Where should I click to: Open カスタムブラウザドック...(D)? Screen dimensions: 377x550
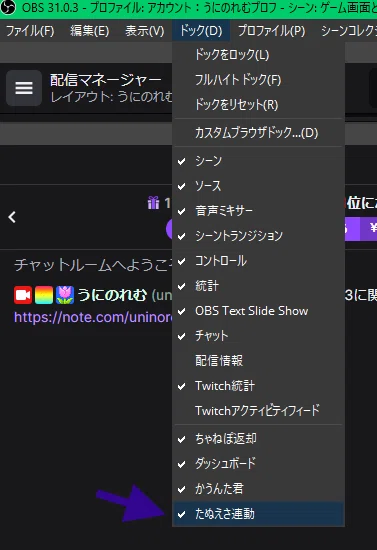(x=258, y=133)
